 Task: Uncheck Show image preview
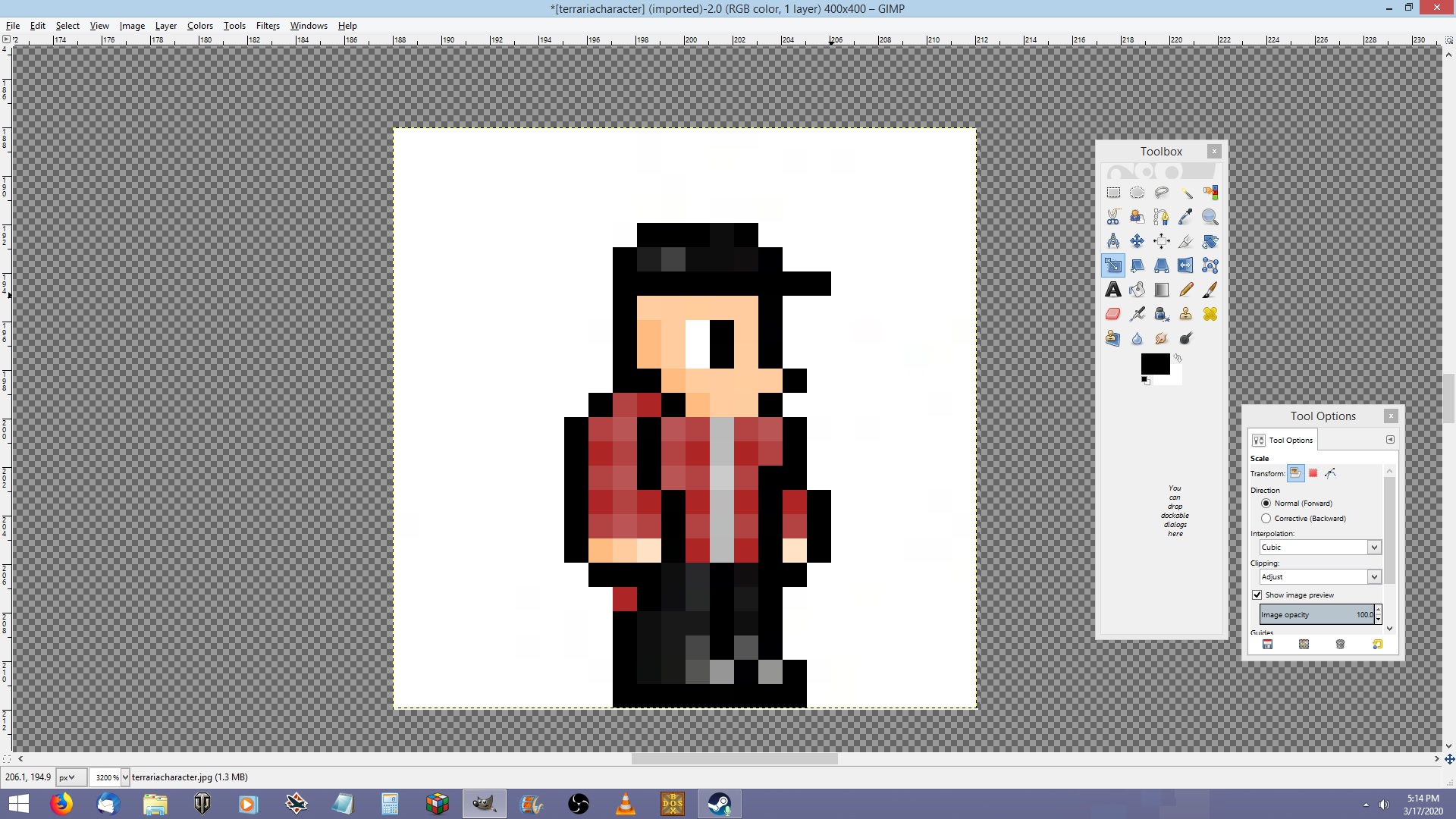tap(1257, 595)
